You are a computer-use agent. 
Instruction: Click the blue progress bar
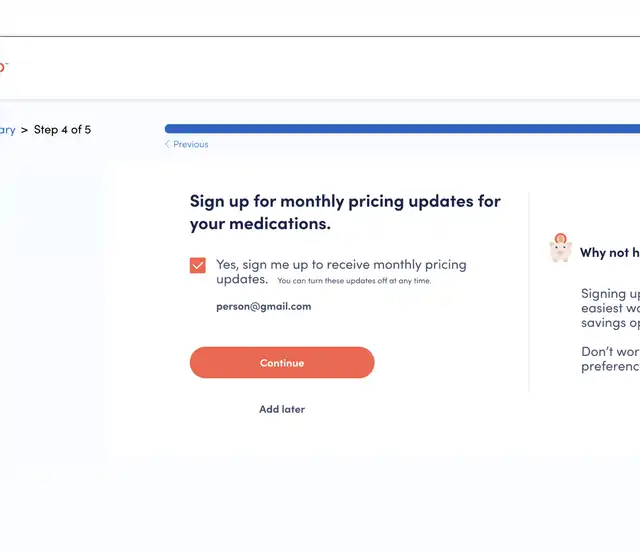point(402,129)
